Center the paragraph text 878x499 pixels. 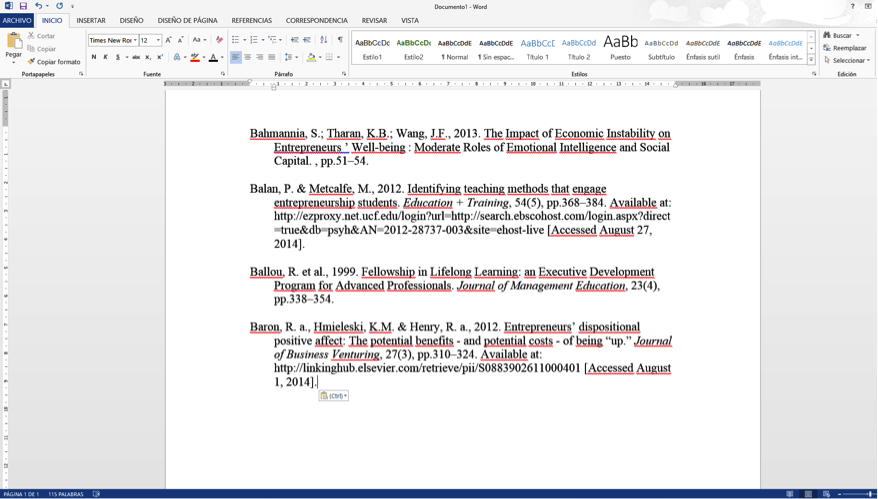pyautogui.click(x=247, y=57)
